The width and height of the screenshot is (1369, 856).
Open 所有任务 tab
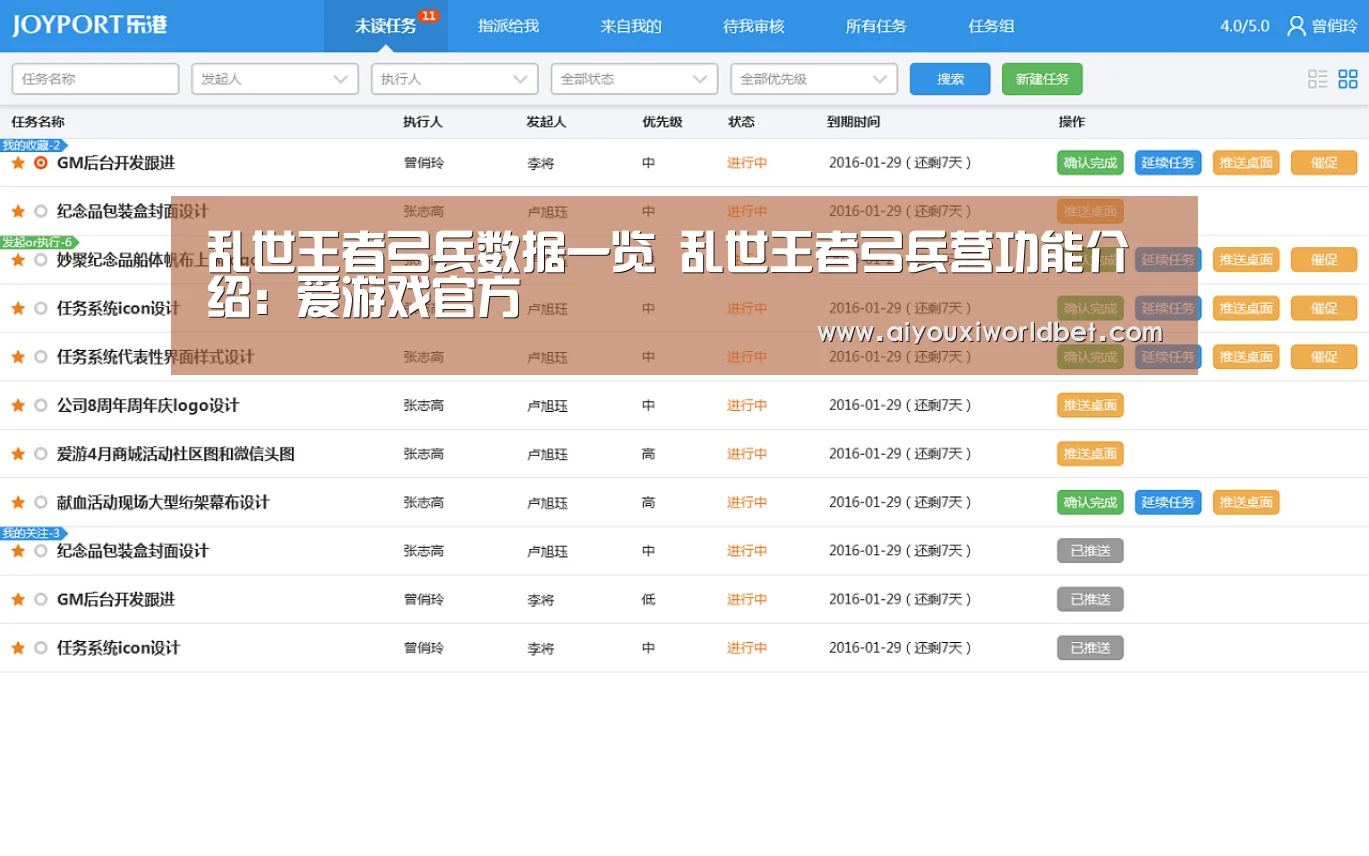876,26
